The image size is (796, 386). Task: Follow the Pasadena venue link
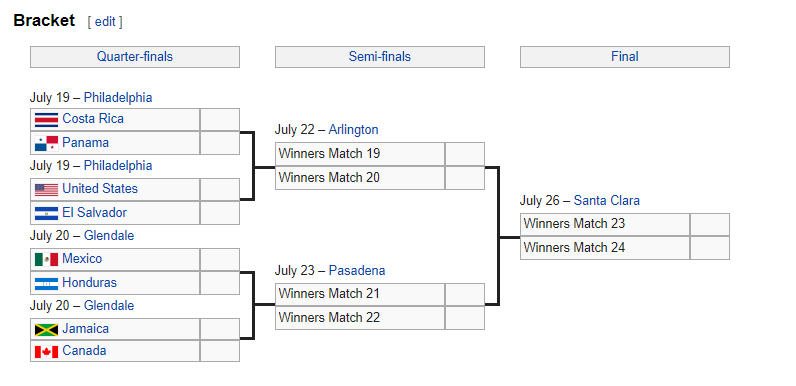(357, 271)
